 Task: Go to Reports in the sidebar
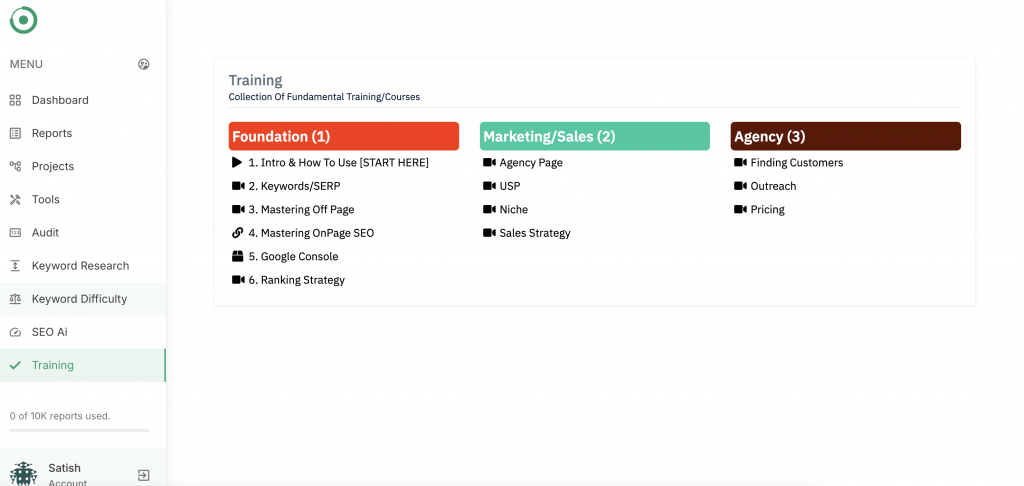(x=83, y=133)
